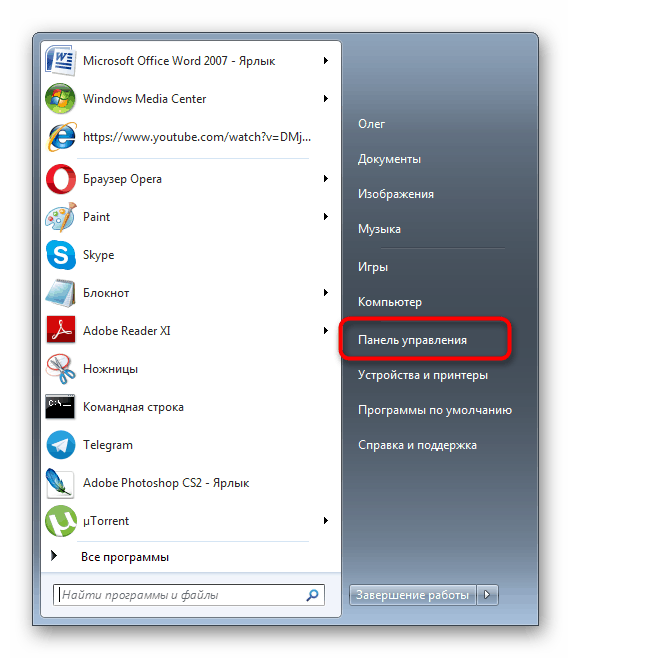Screen dimensions: 645x658
Task: Select the Ножницы label
Action: [110, 369]
